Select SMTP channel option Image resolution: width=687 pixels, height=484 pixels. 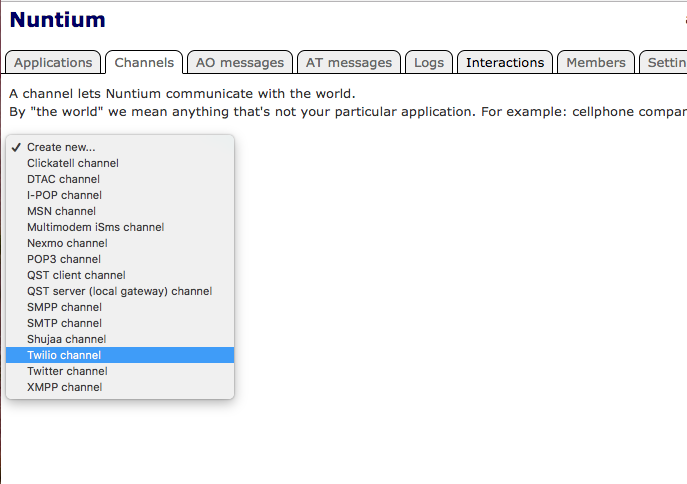120,323
